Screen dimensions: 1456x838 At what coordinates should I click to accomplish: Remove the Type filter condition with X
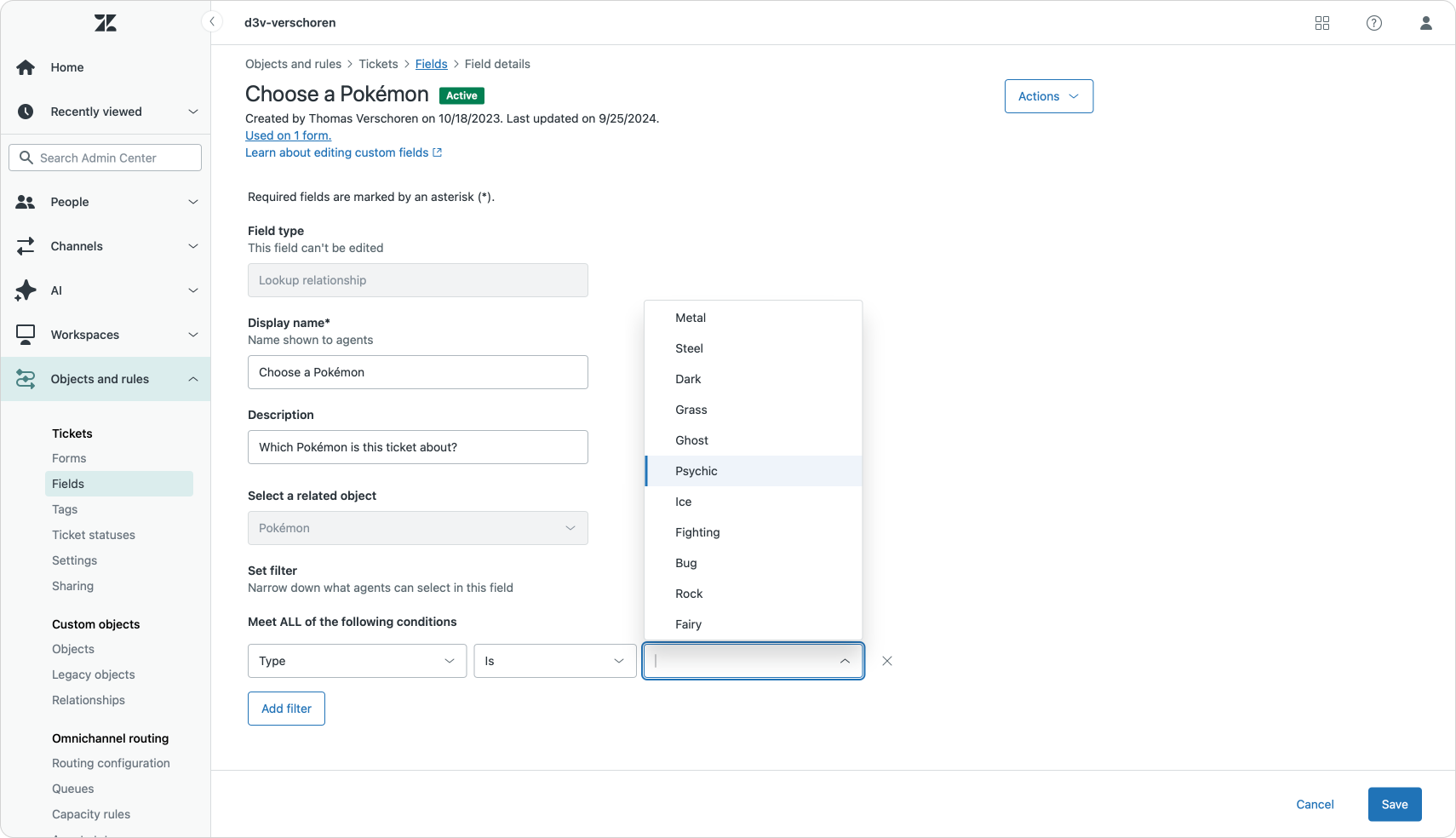click(x=887, y=661)
